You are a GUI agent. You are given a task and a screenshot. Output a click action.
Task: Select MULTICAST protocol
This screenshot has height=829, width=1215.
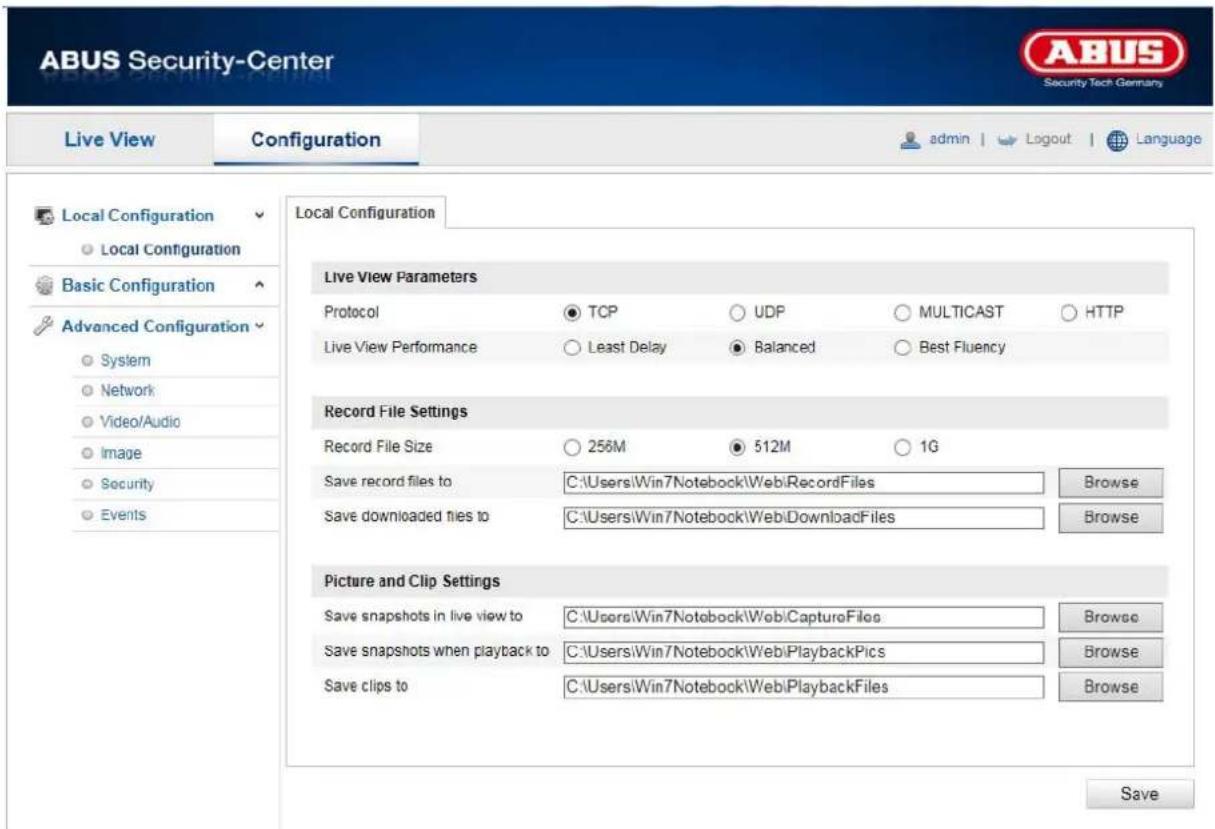pyautogui.click(x=903, y=313)
